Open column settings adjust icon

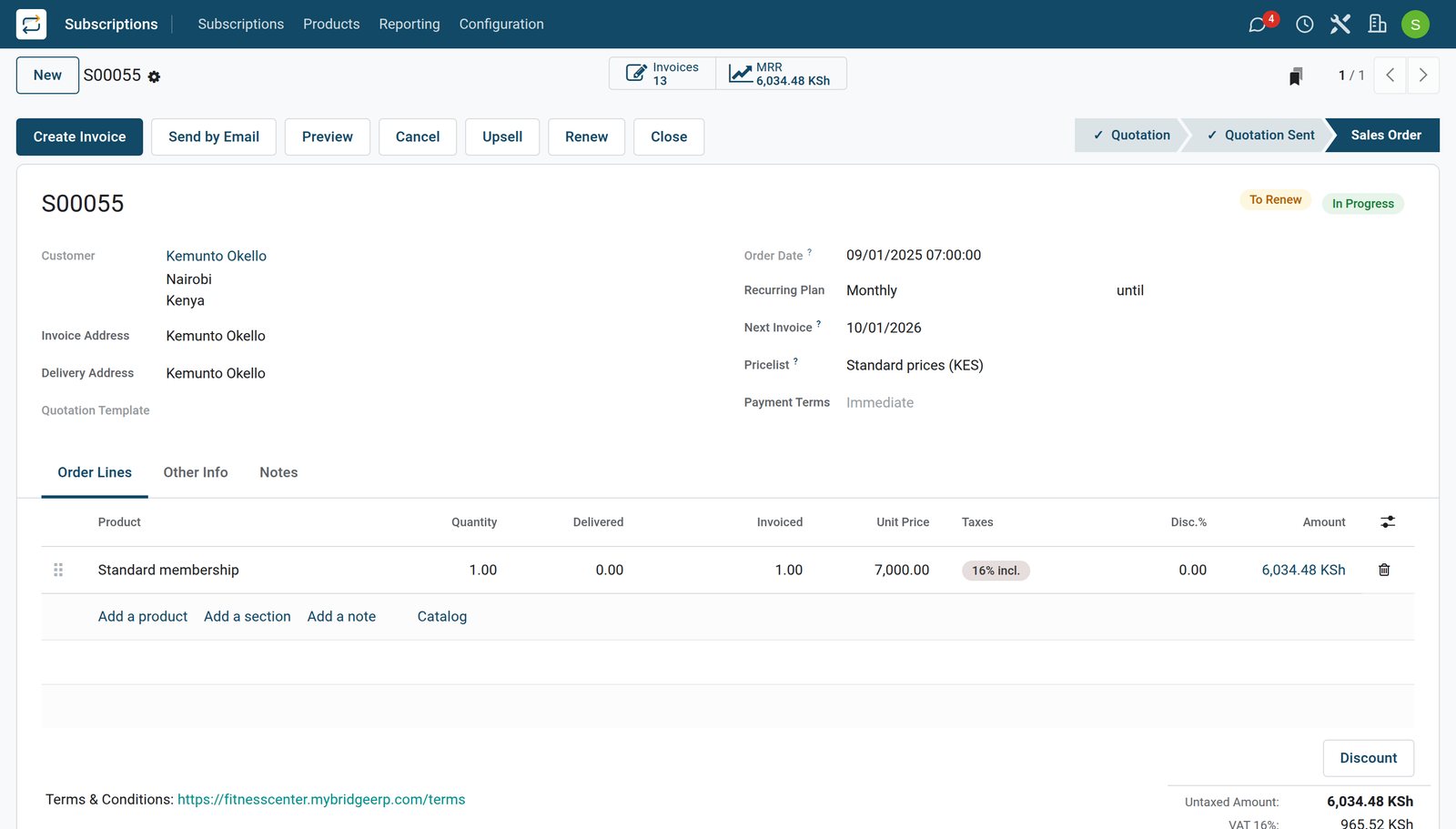tap(1388, 521)
